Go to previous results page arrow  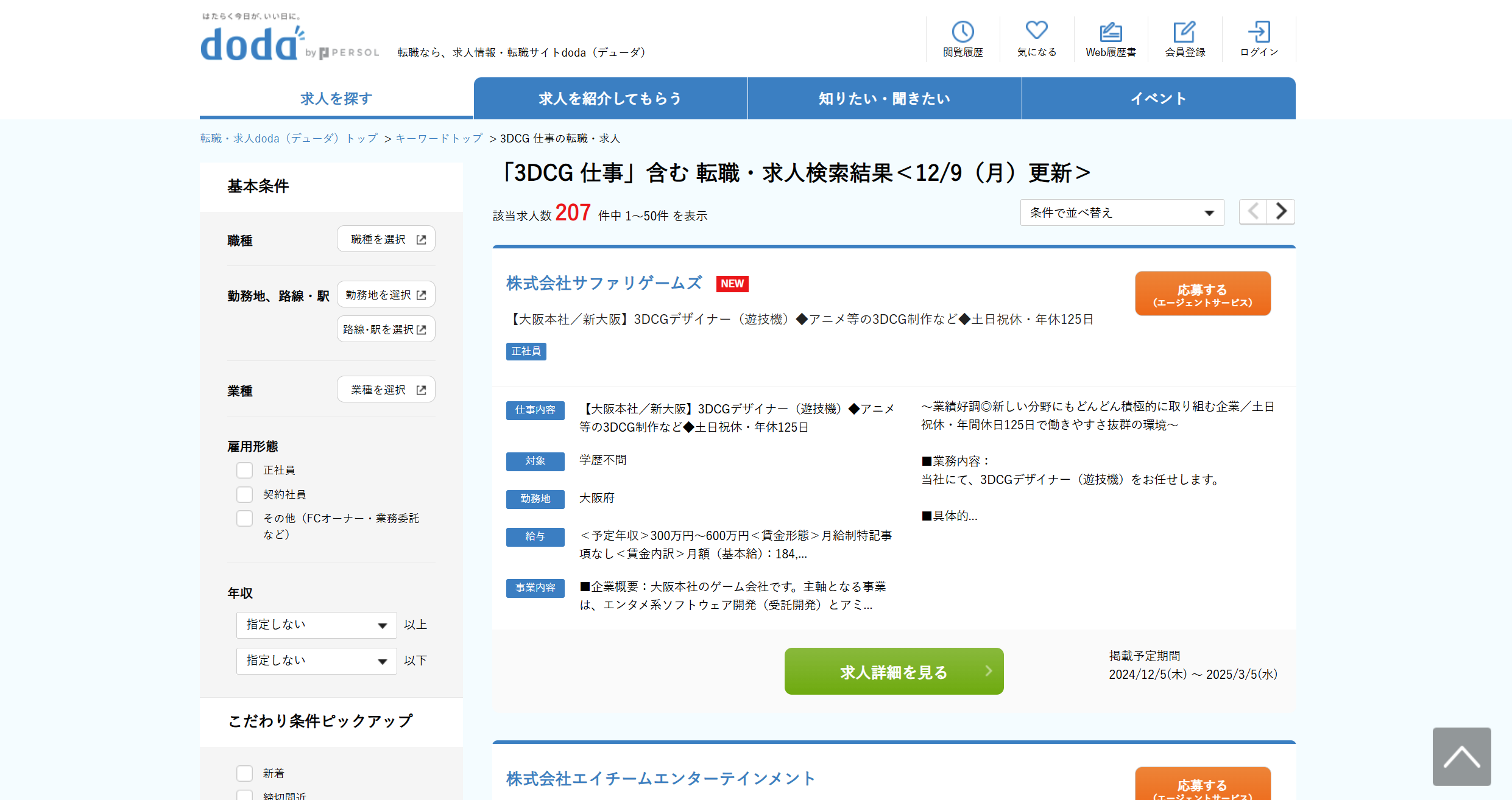tap(1253, 212)
